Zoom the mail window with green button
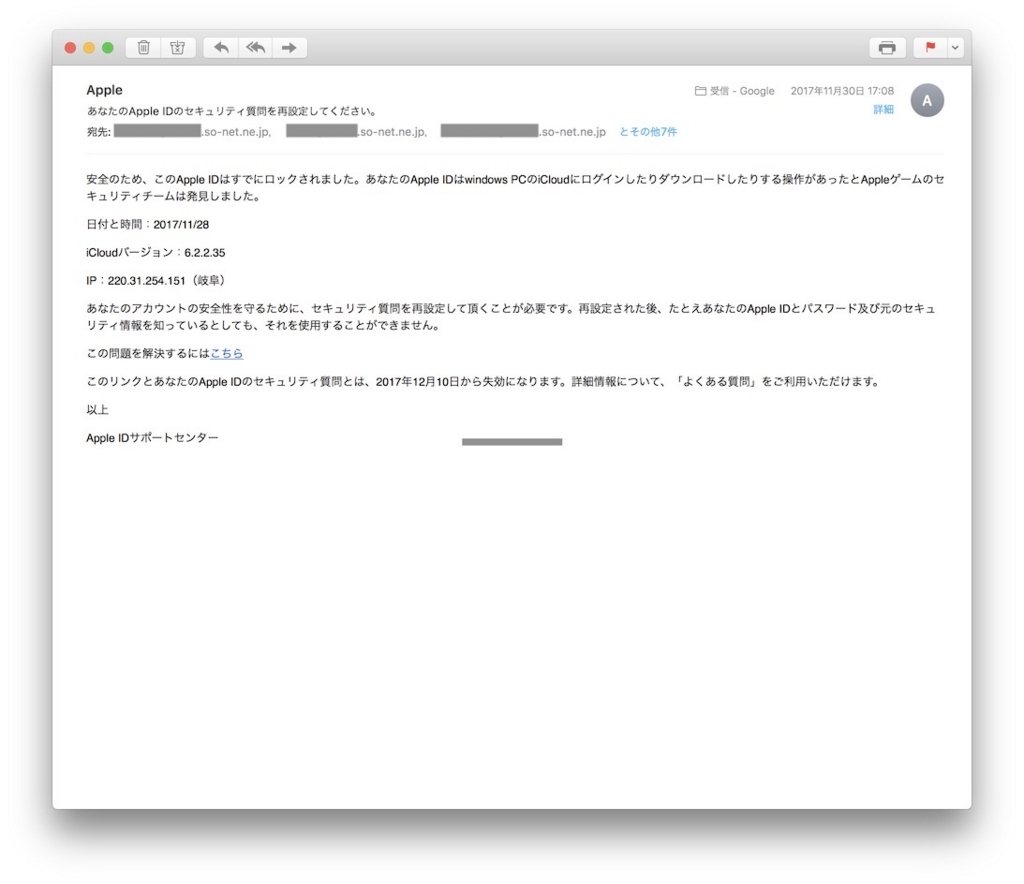This screenshot has width=1024, height=884. click(x=108, y=48)
